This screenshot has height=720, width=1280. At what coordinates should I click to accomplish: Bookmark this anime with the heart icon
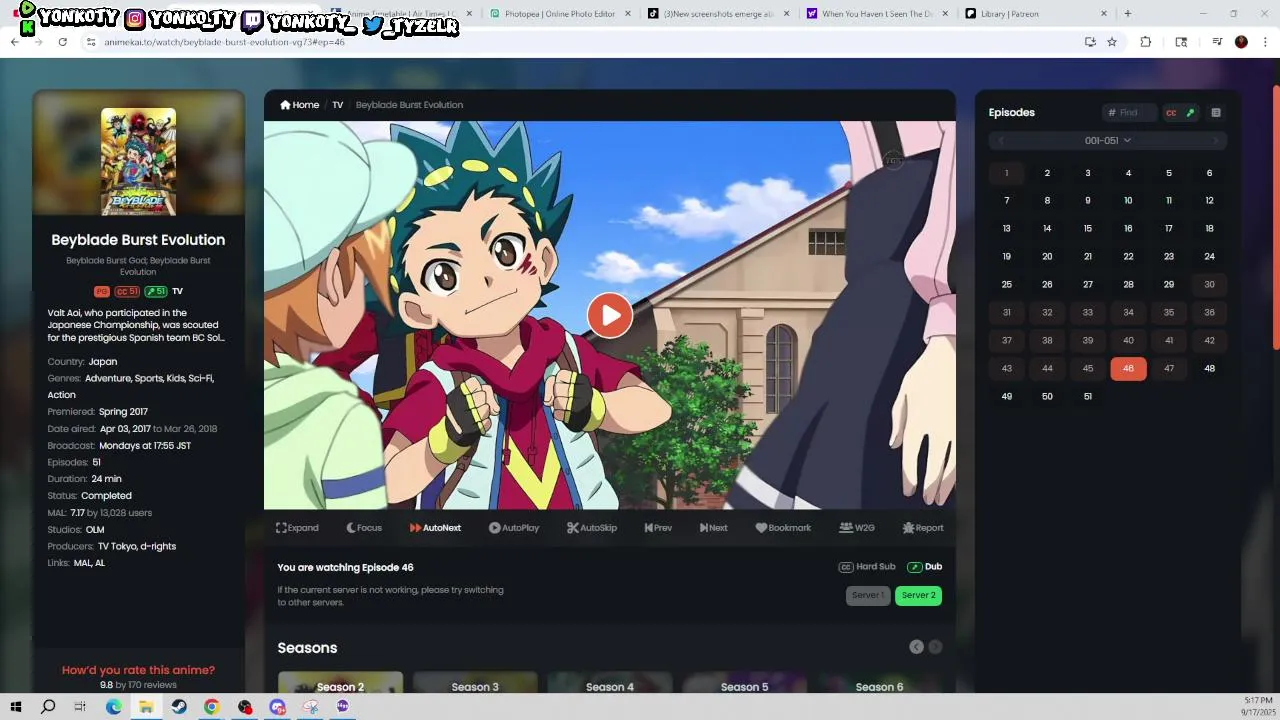783,528
